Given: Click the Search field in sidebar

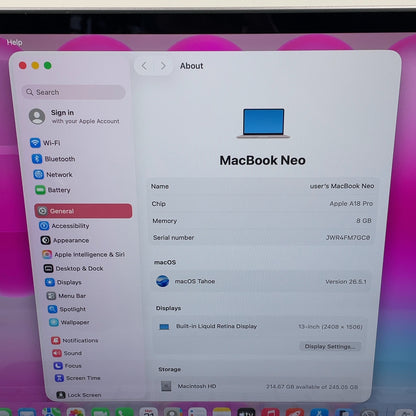Looking at the screenshot, I should click(x=74, y=92).
